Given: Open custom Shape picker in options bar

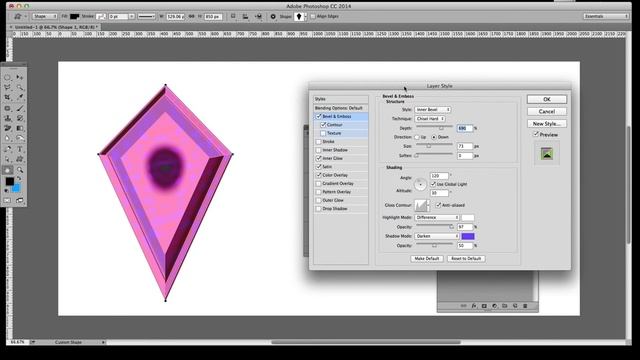Looking at the screenshot, I should point(300,16).
